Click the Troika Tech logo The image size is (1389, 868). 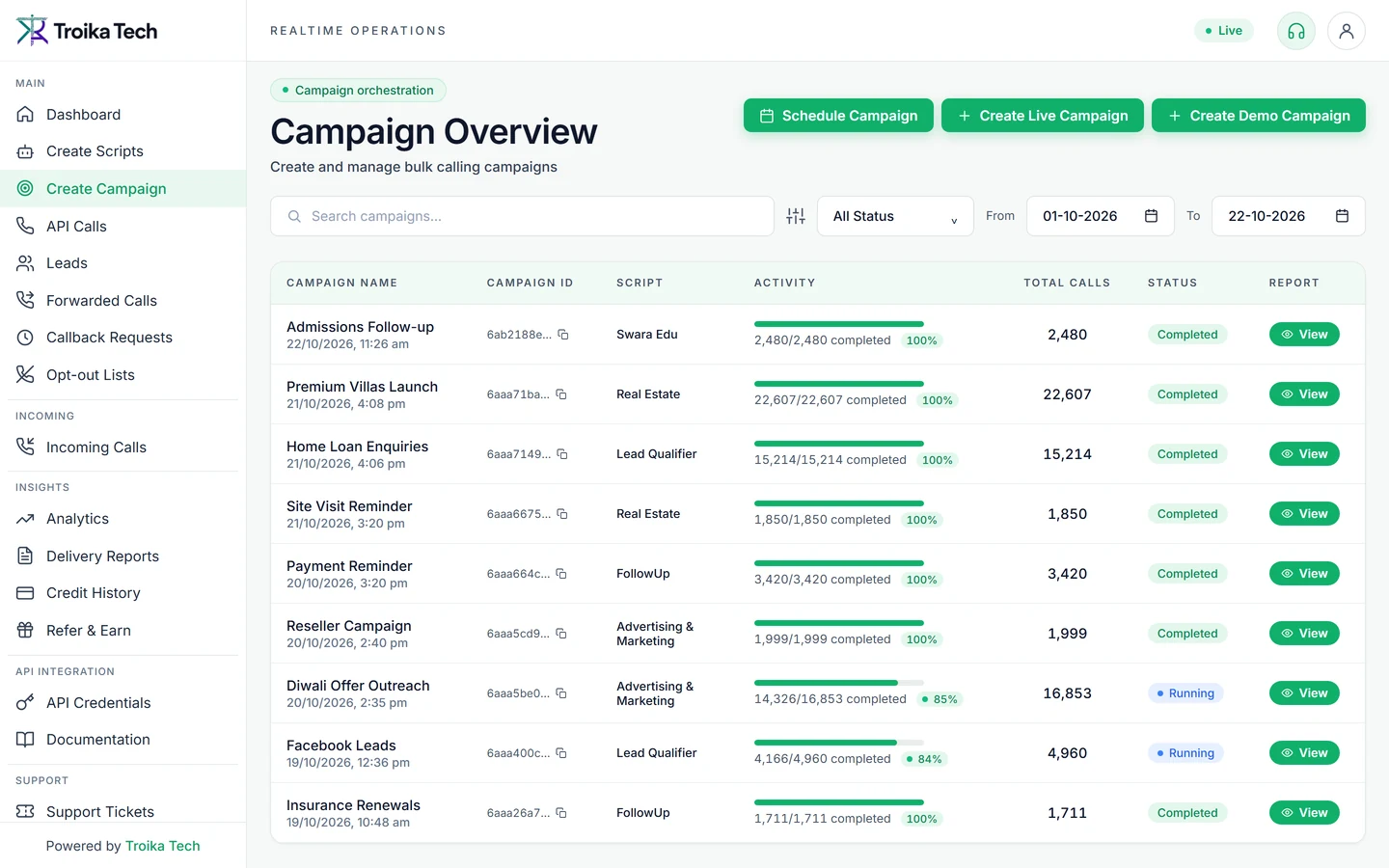point(87,31)
